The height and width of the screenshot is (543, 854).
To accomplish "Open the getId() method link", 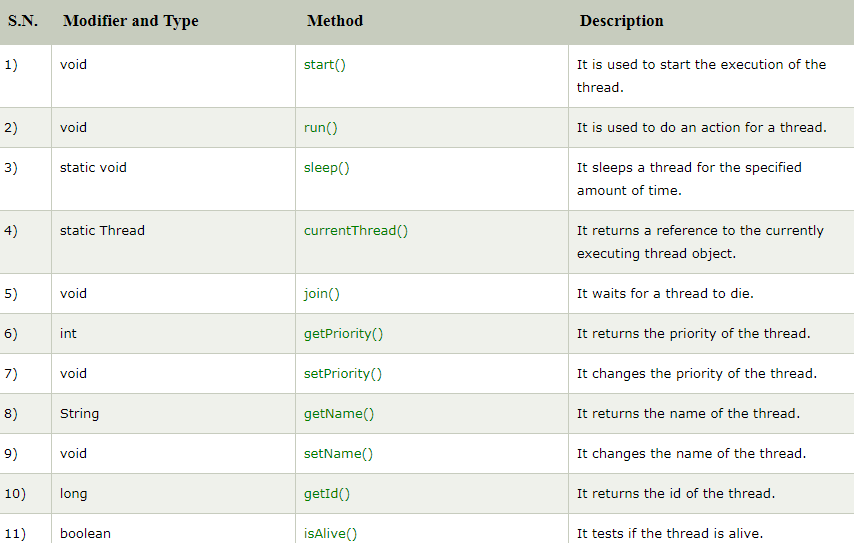I will point(327,494).
